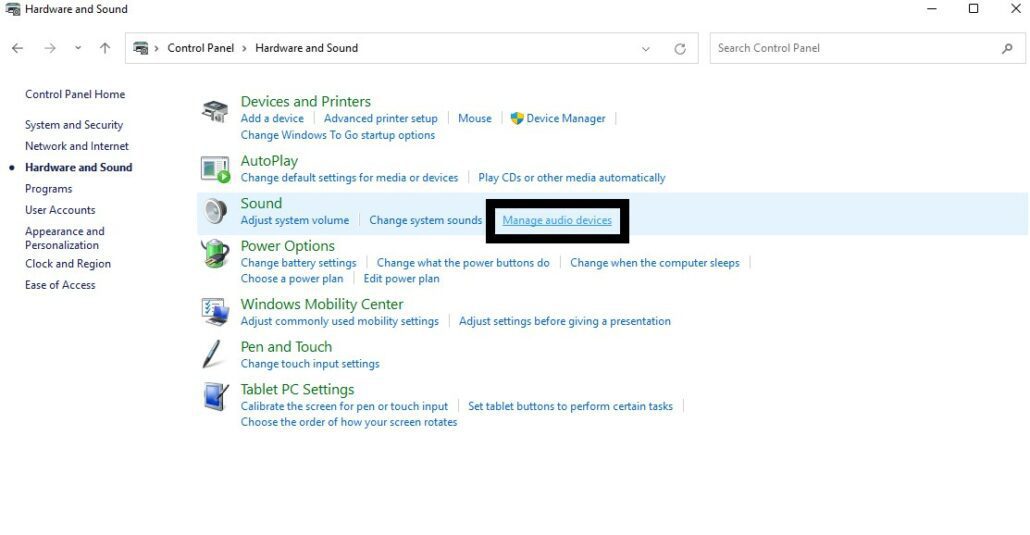Open Device Manager link
The height and width of the screenshot is (535, 1030).
tap(566, 118)
